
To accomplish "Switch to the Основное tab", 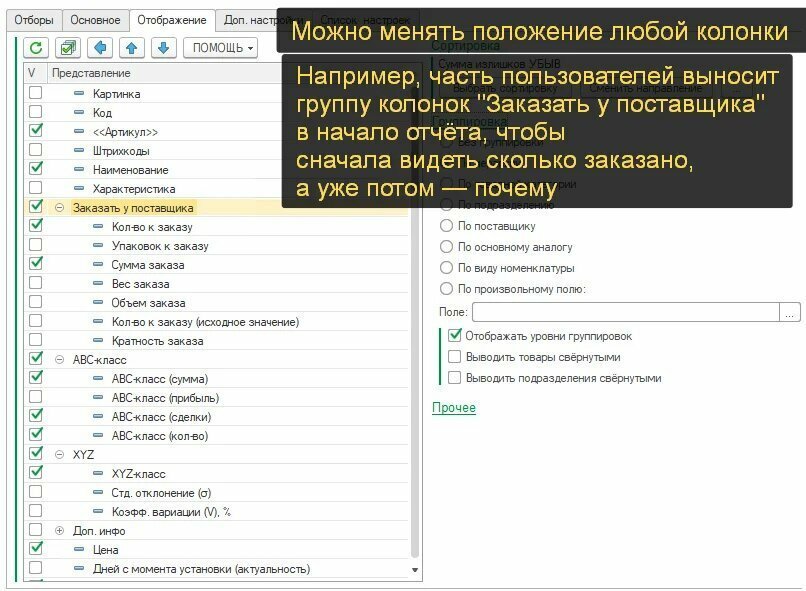I will (x=95, y=21).
